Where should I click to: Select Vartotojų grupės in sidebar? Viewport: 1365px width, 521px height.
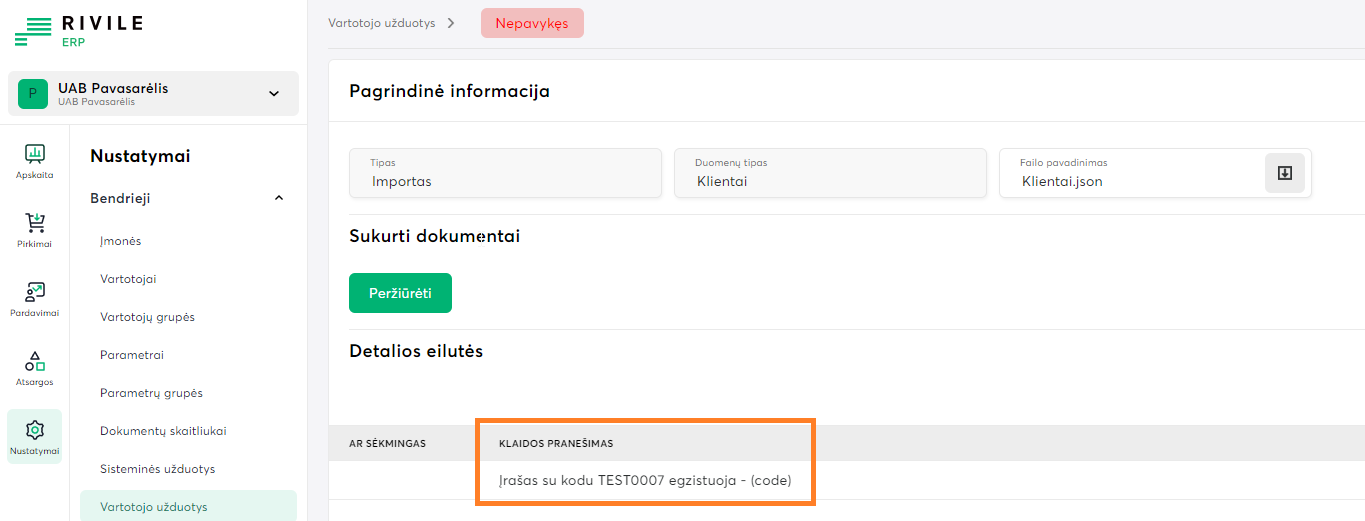coord(147,317)
